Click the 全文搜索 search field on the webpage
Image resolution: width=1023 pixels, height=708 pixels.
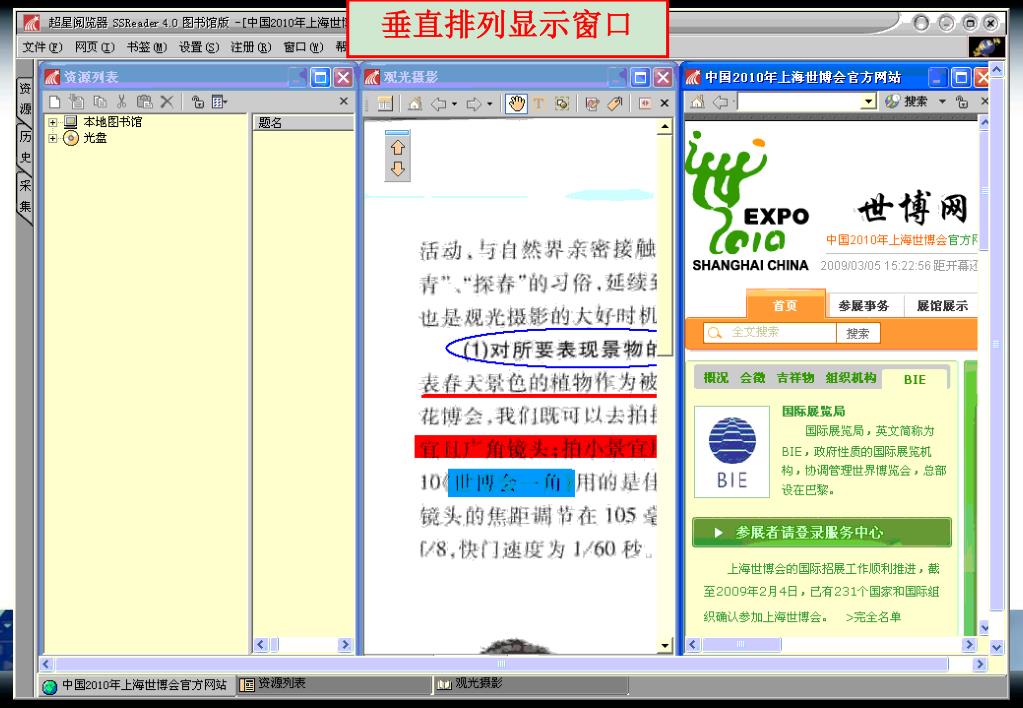pos(770,332)
